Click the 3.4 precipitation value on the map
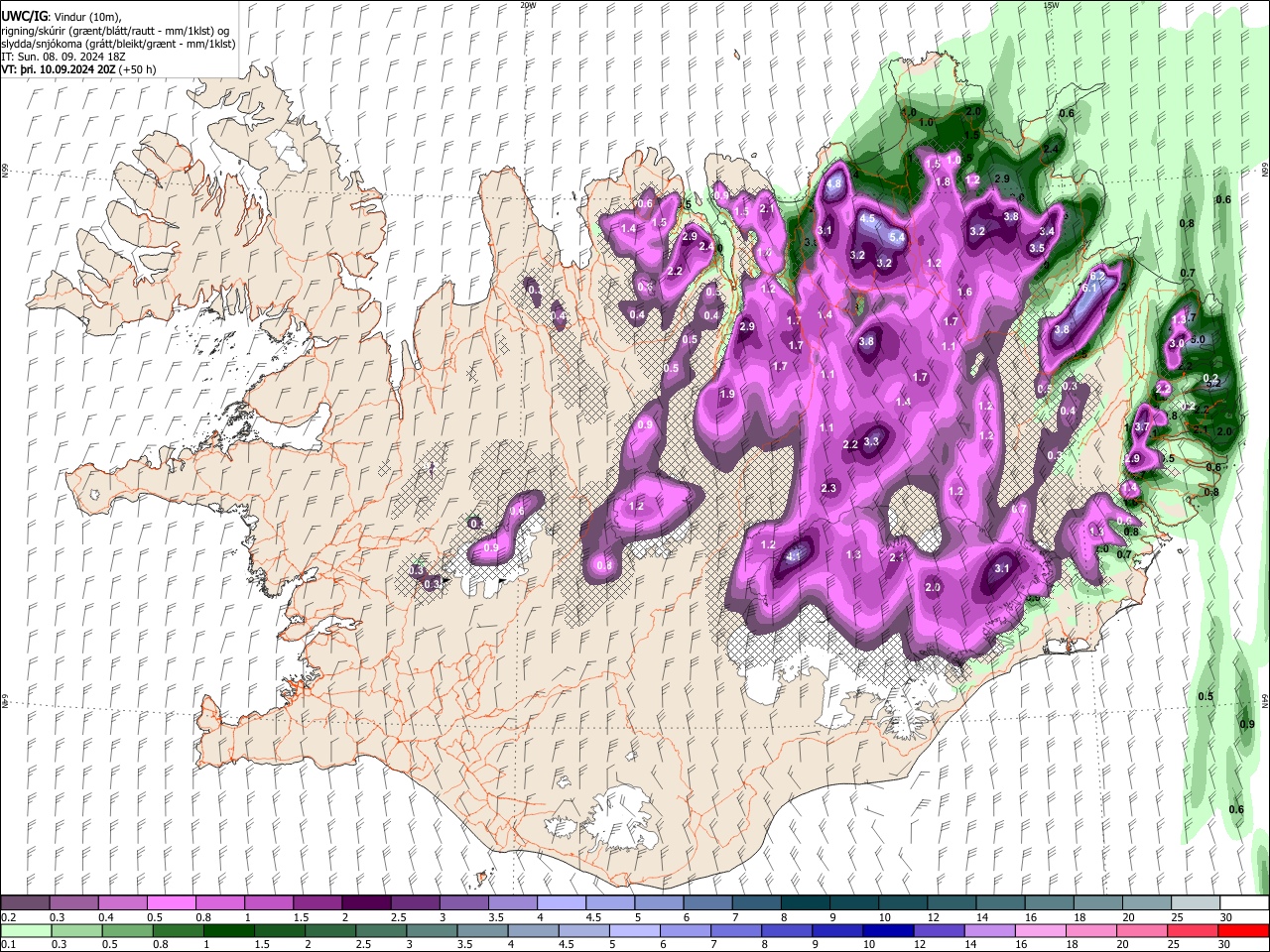 1046,231
